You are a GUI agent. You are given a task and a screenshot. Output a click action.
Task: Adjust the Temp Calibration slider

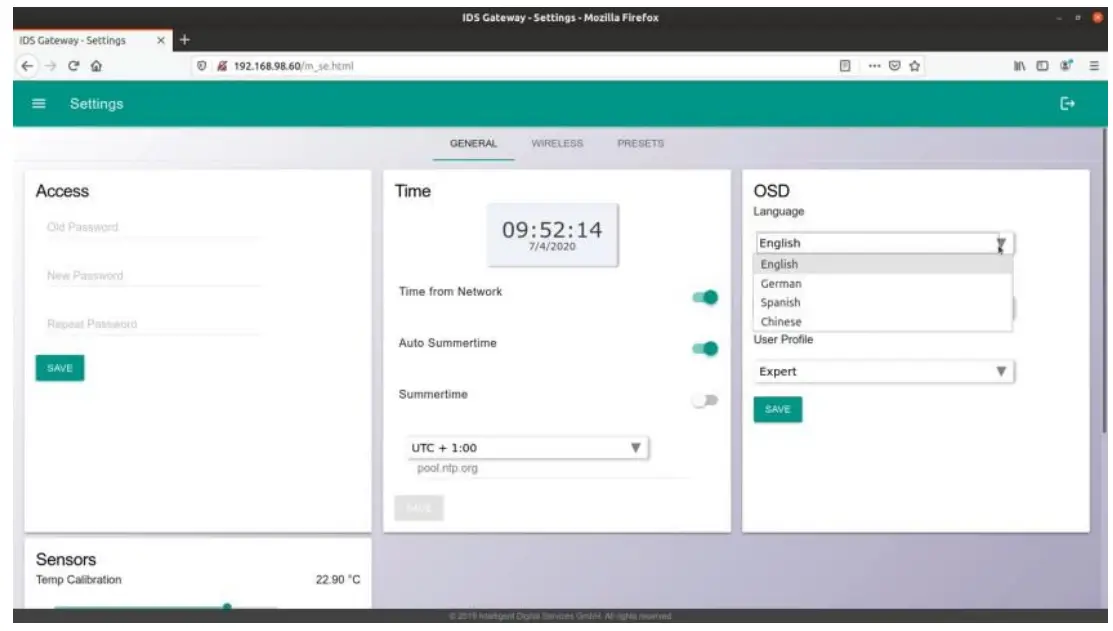coord(226,605)
